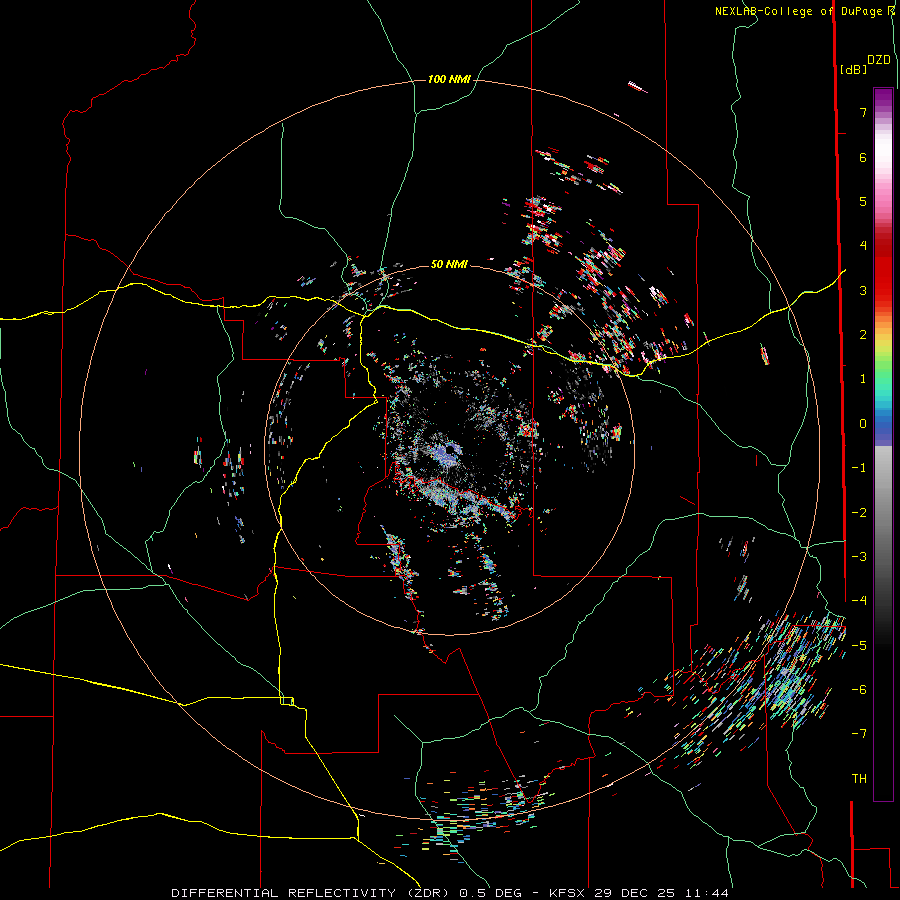The image size is (900, 900).
Task: Click the 5 value on the color scale
Action: point(863,201)
